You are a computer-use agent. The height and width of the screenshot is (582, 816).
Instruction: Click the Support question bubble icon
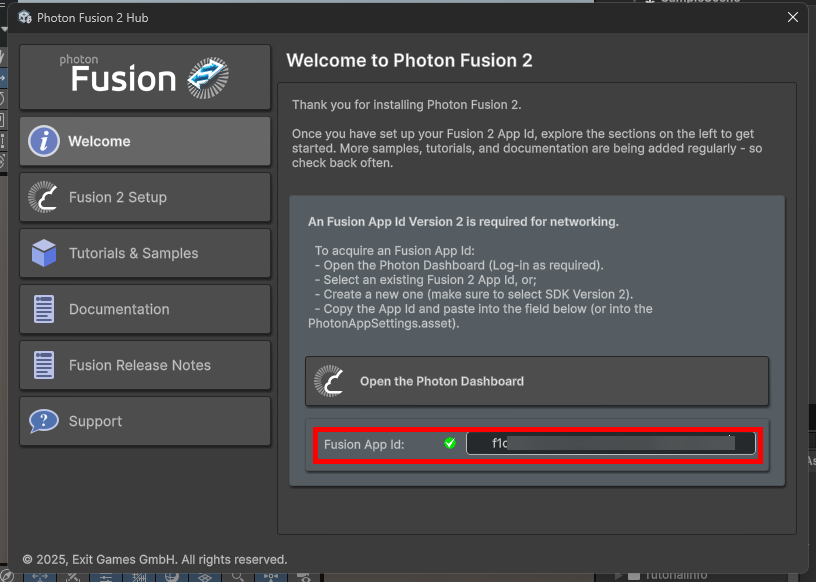click(x=44, y=421)
